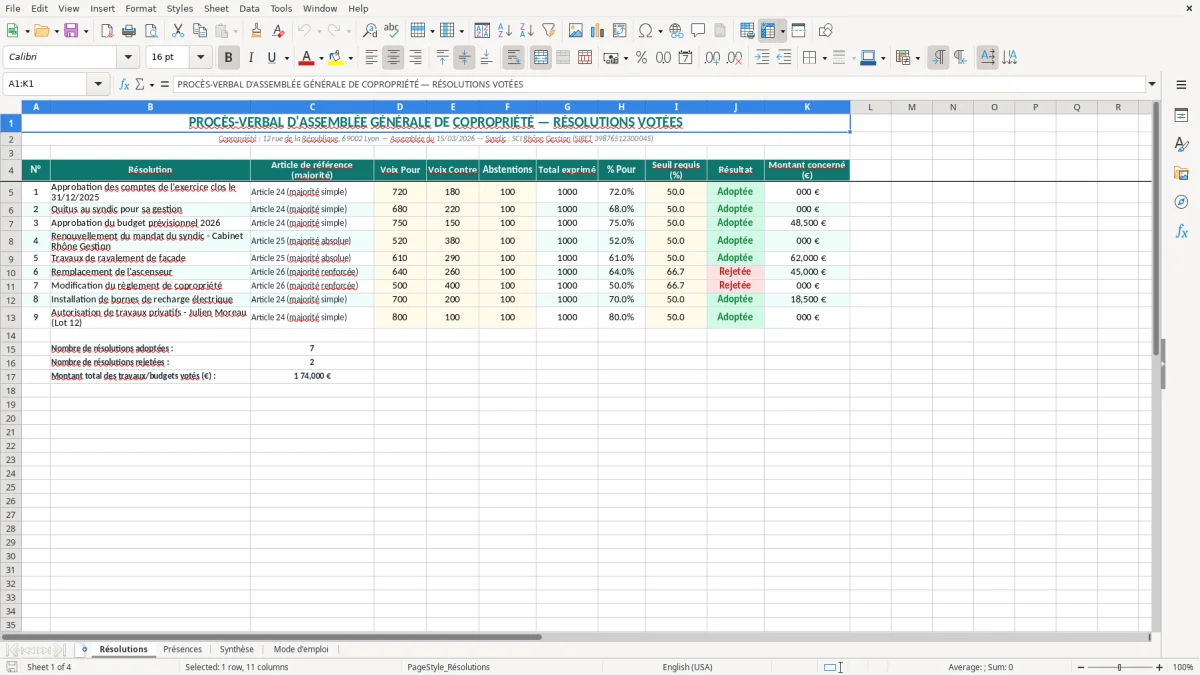Insert a hyperlink via toolbar
Image resolution: width=1200 pixels, height=675 pixels.
pyautogui.click(x=676, y=31)
